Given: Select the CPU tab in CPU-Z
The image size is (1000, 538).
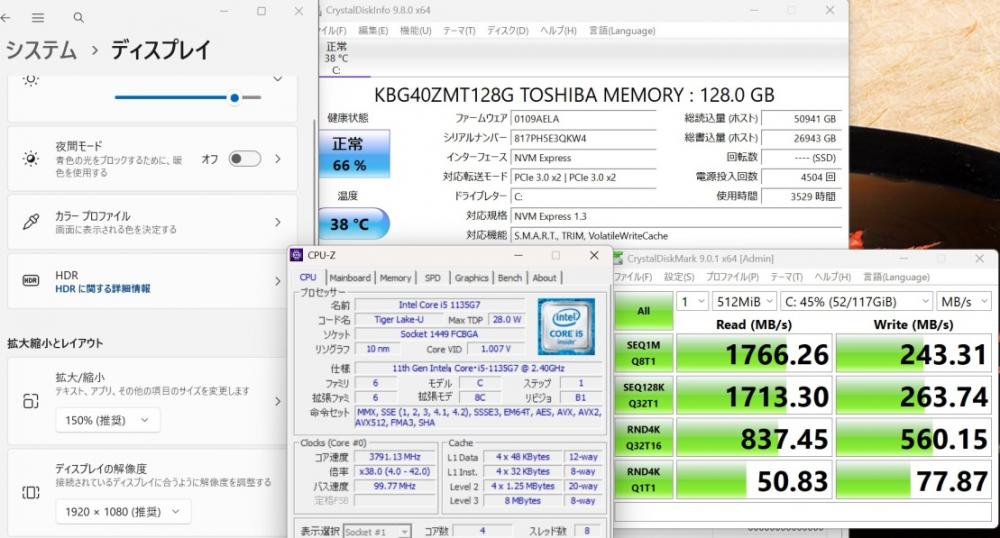Looking at the screenshot, I should click(308, 277).
